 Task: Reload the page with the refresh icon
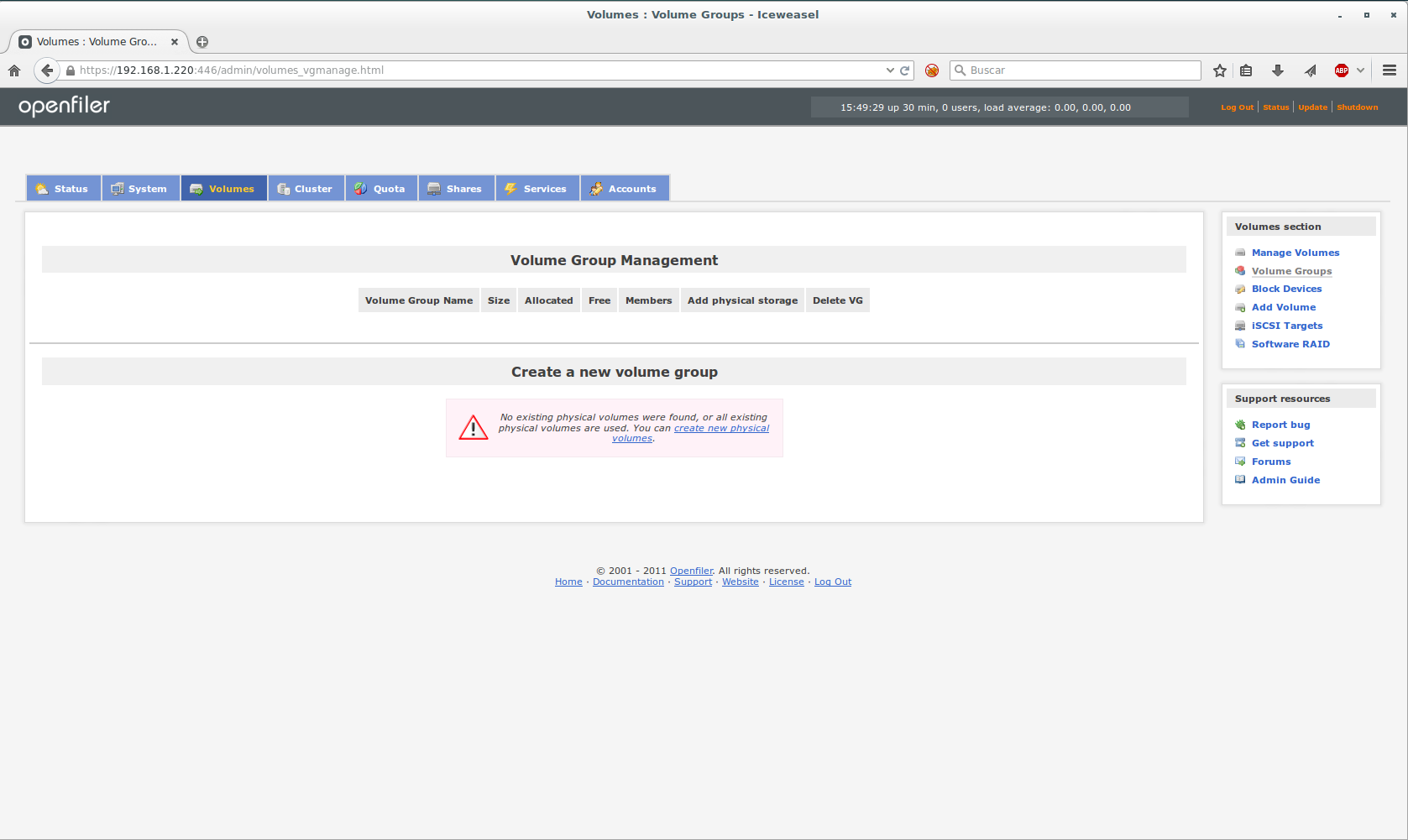click(905, 70)
